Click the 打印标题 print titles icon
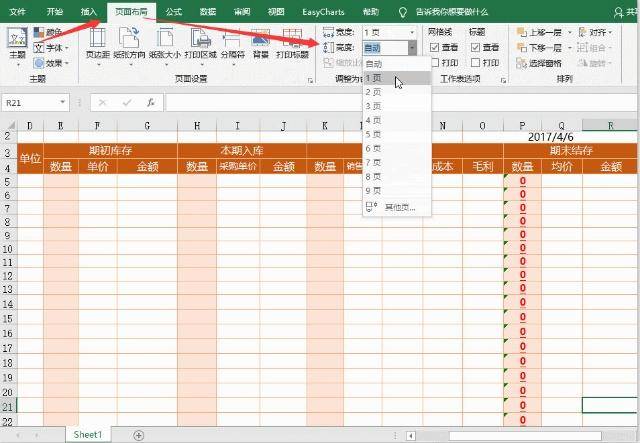This screenshot has height=443, width=640. (x=291, y=43)
